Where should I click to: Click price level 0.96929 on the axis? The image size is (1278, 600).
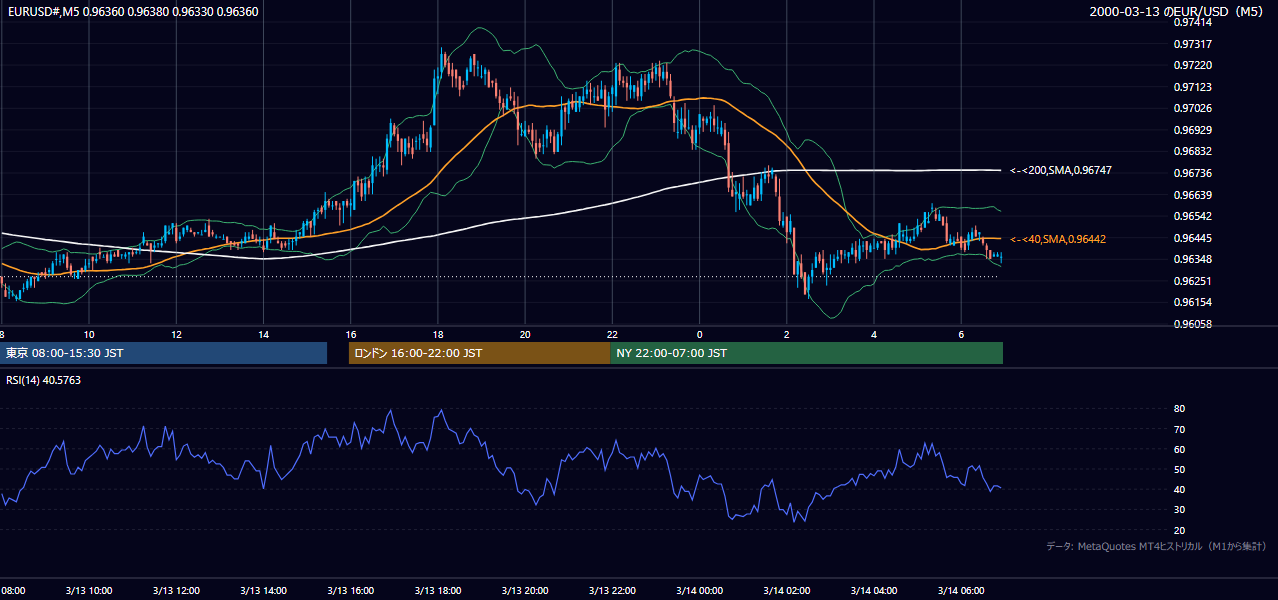[x=1194, y=130]
